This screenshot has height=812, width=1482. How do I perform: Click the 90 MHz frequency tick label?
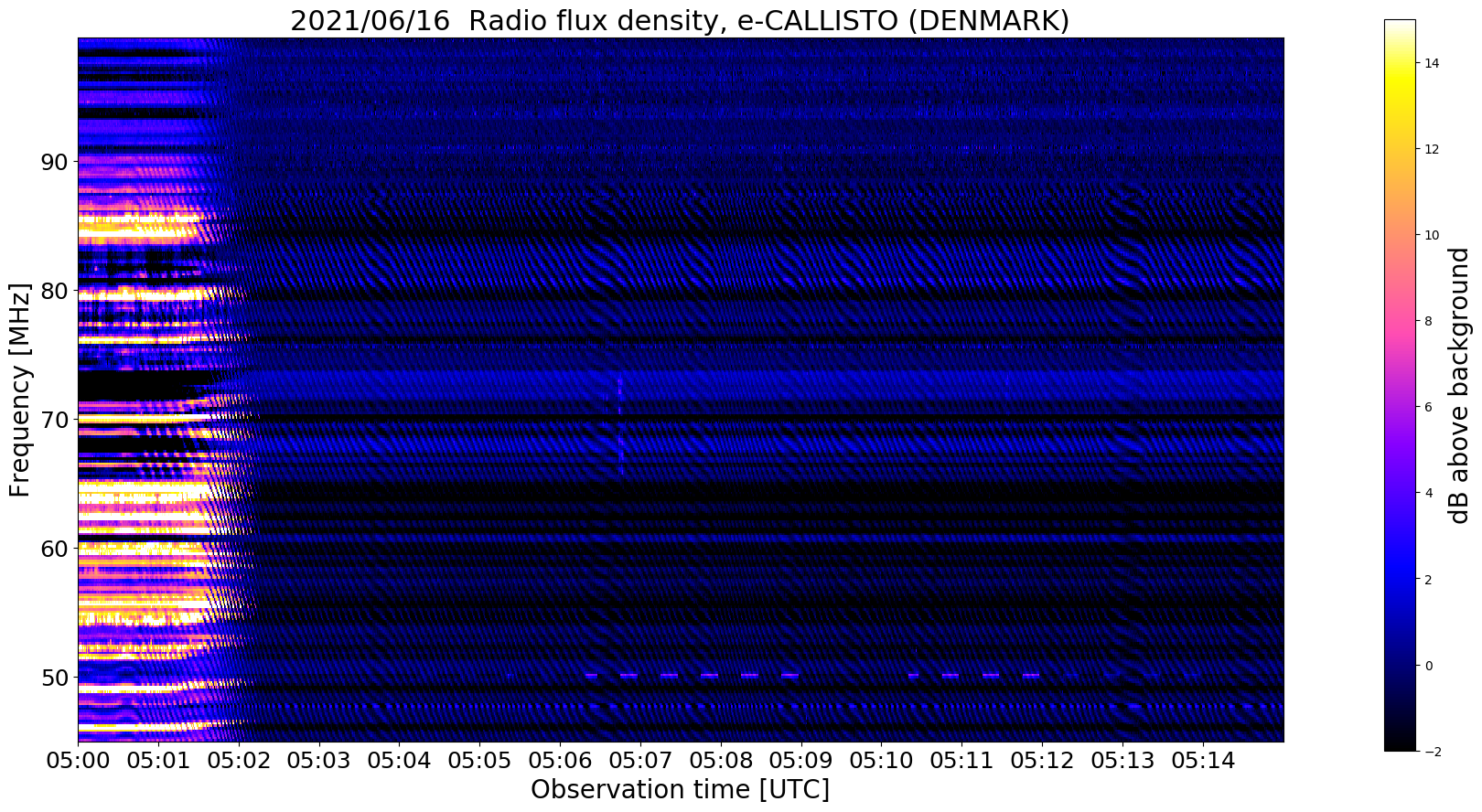tap(54, 162)
